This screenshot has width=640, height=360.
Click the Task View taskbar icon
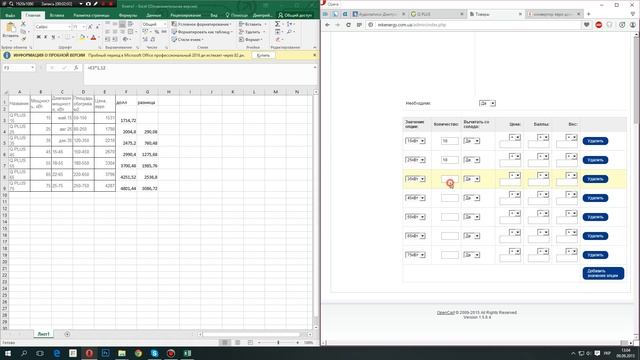(x=40, y=353)
